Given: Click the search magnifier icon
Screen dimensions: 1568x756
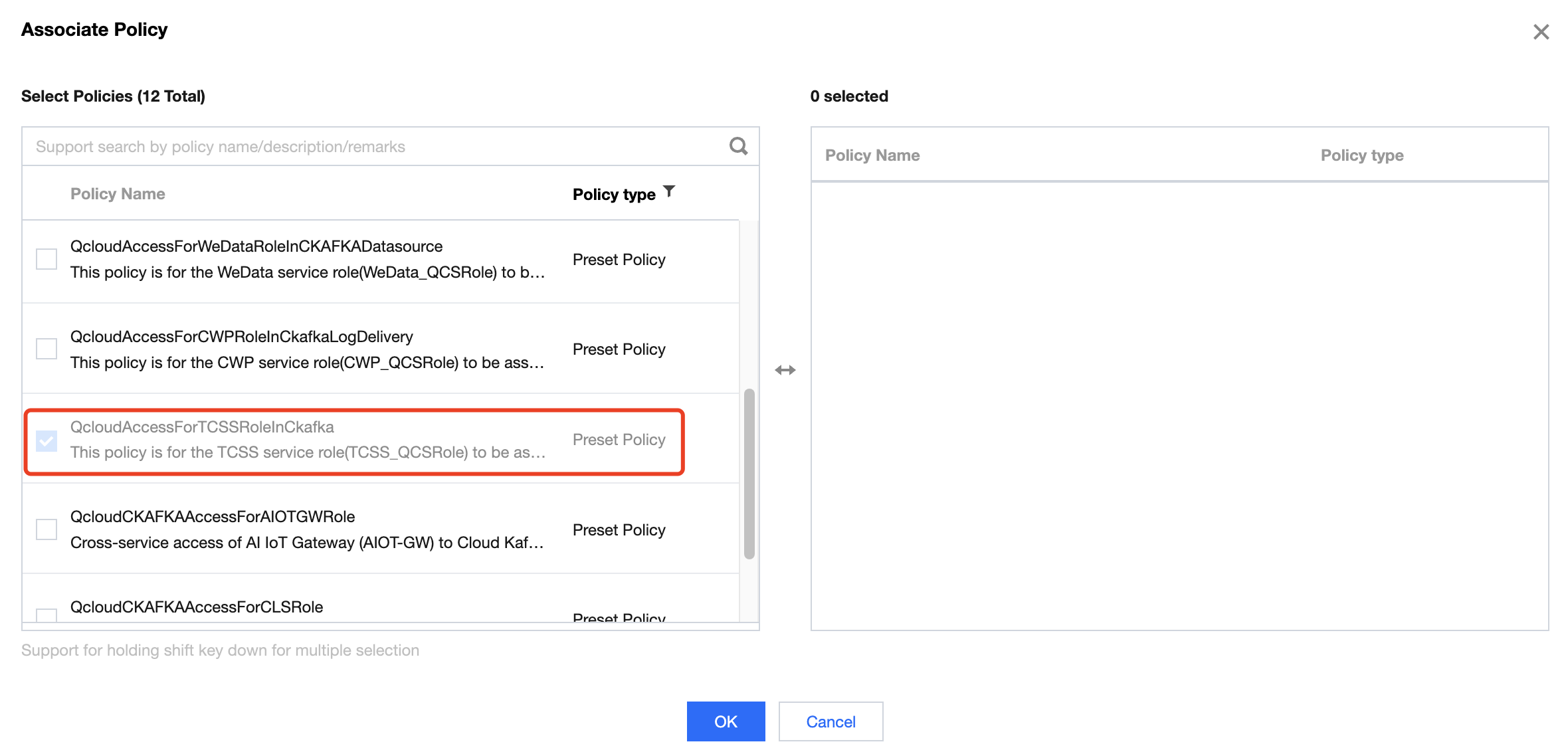Looking at the screenshot, I should pyautogui.click(x=738, y=146).
